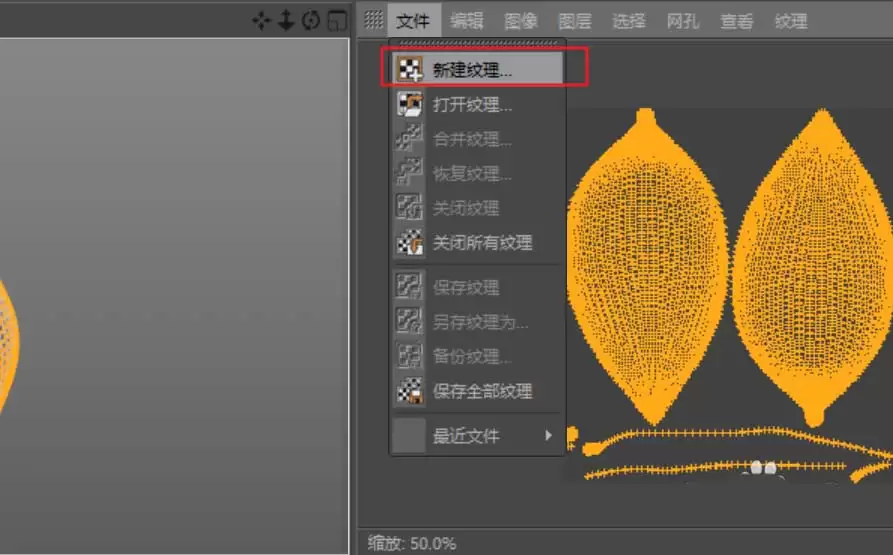Select the 合并纹理... menu entry

point(477,139)
